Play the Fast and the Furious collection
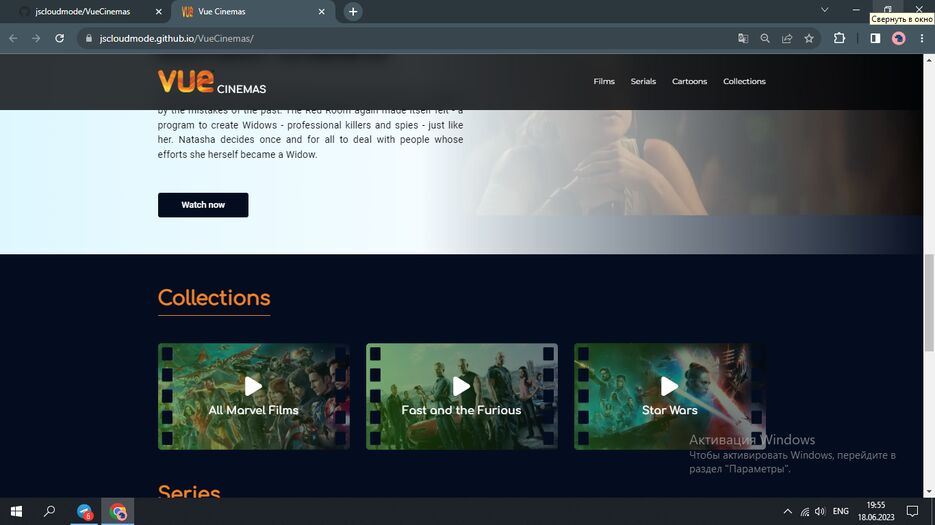 pos(462,386)
